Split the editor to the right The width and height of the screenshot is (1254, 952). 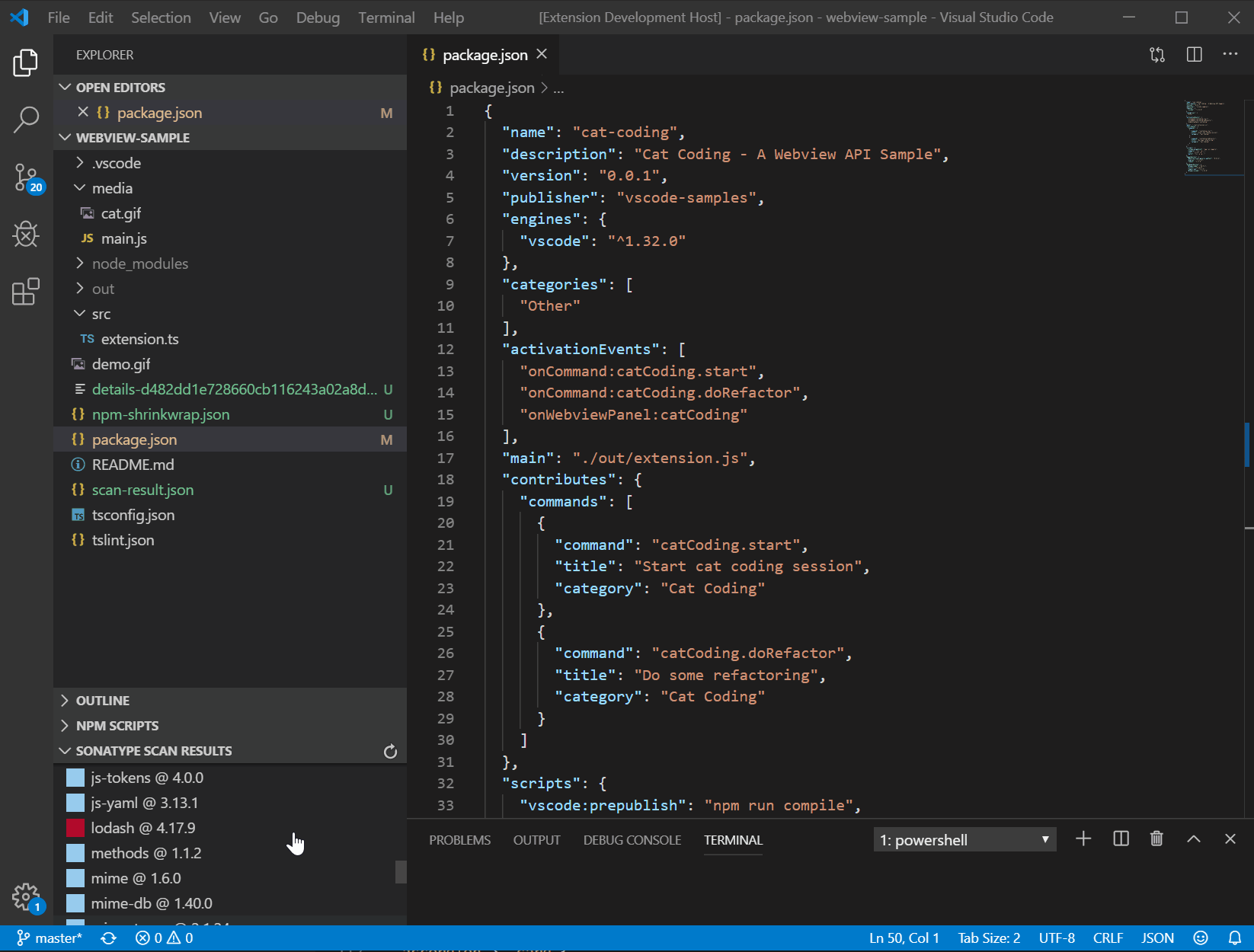(x=1194, y=55)
